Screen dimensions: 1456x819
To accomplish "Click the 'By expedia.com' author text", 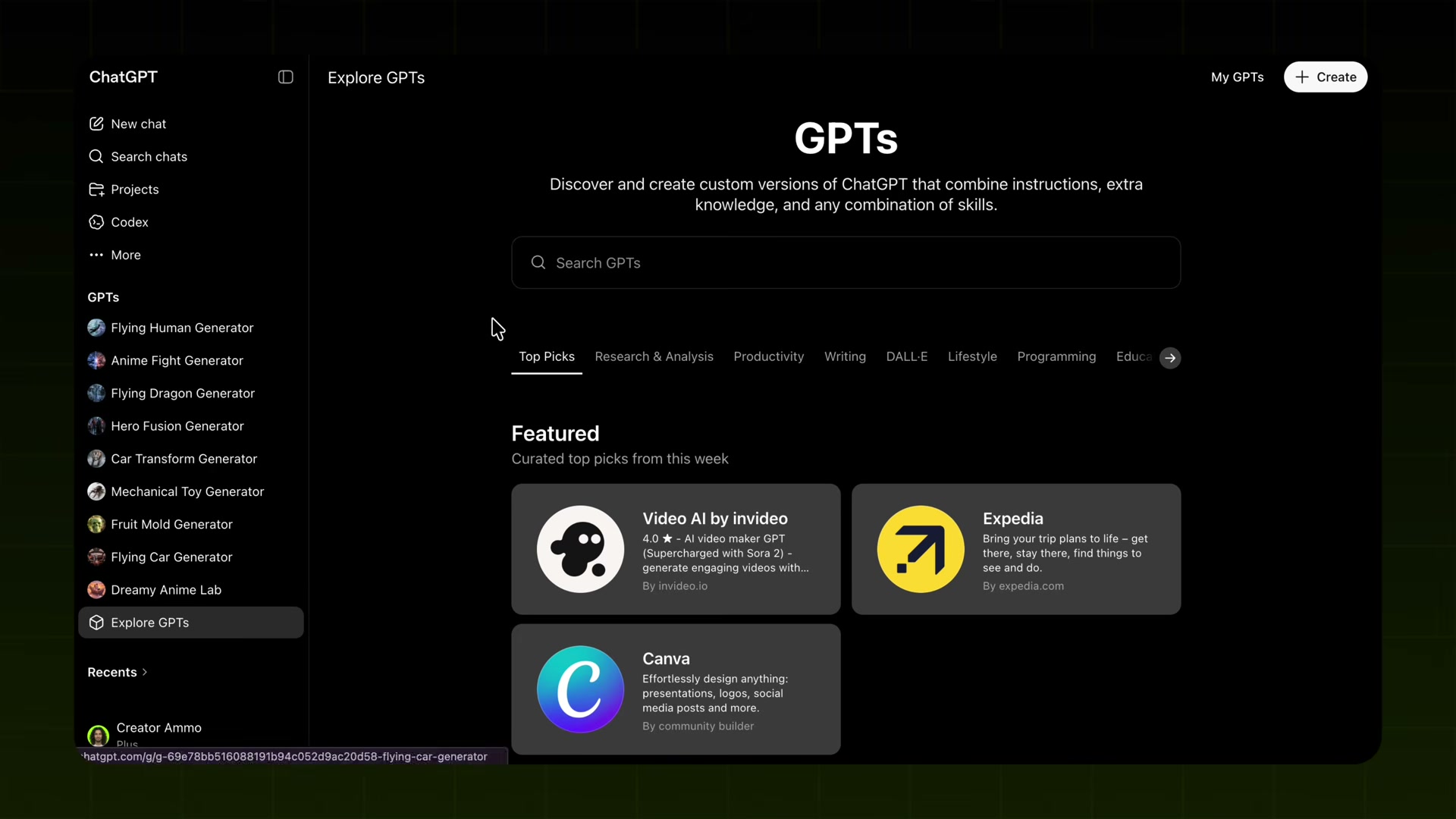I will [x=1023, y=586].
